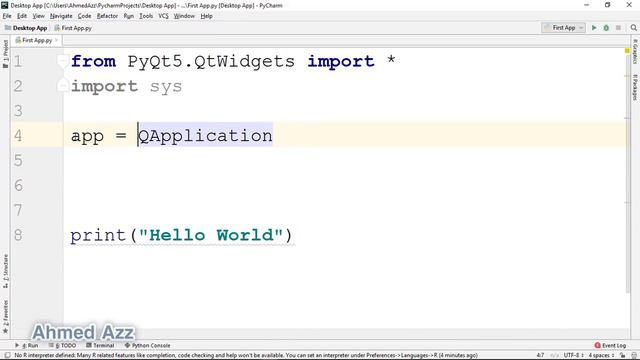Minimize the PyCharm window
The width and height of the screenshot is (640, 360).
click(x=587, y=5)
